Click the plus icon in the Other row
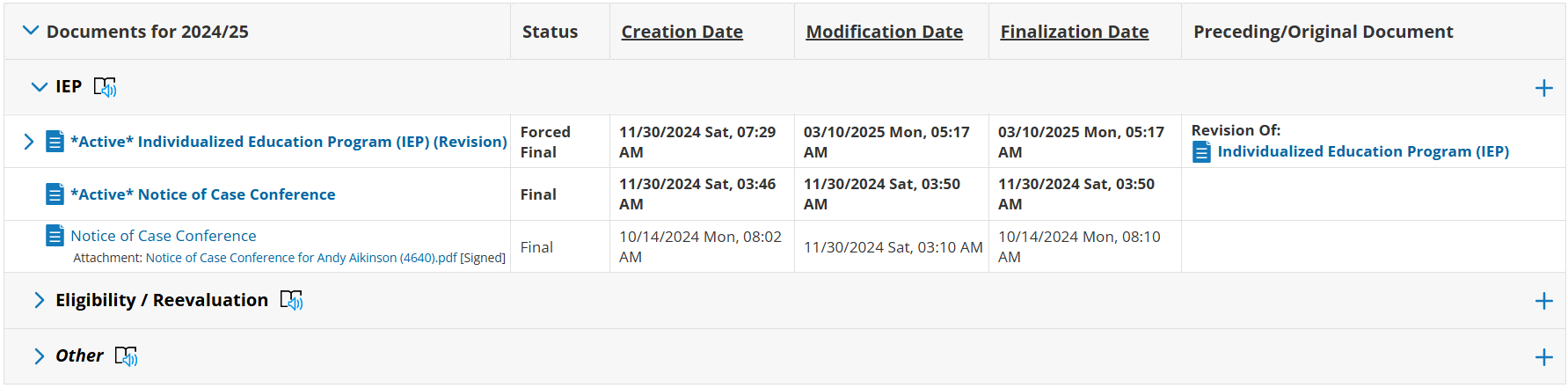The width and height of the screenshot is (1568, 388). [1543, 357]
